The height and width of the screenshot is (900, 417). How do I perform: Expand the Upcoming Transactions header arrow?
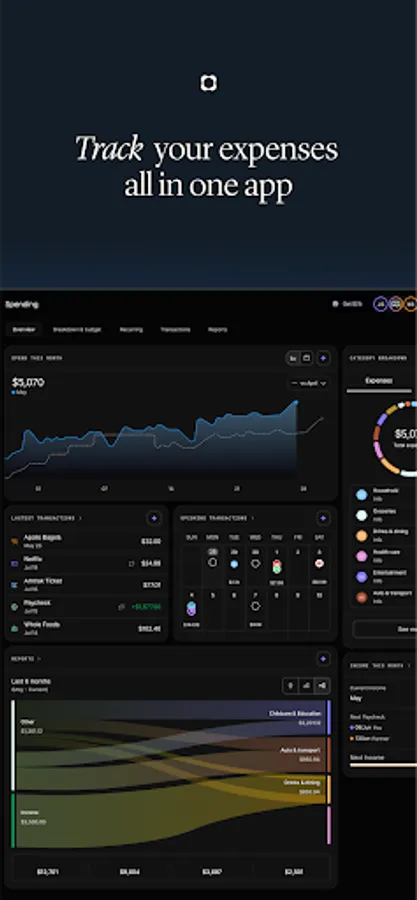coord(253,518)
